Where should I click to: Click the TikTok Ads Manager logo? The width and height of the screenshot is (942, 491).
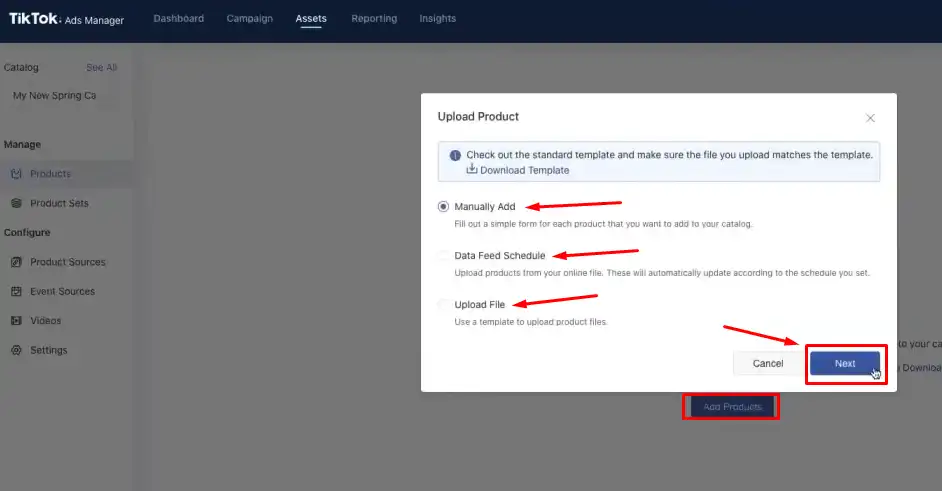point(66,19)
